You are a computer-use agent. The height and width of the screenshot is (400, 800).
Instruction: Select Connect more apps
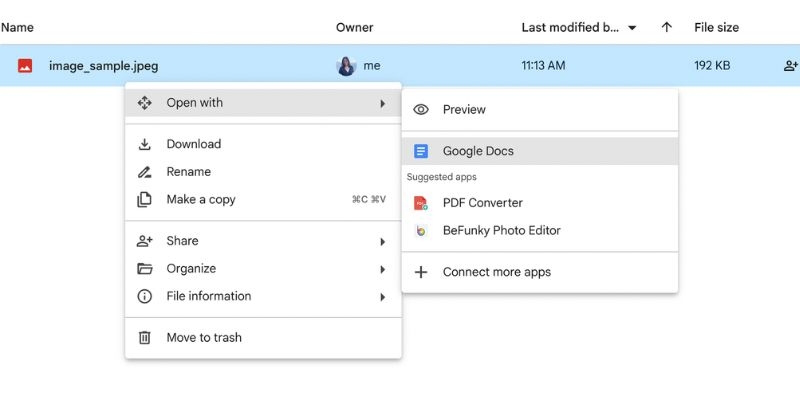[540, 272]
